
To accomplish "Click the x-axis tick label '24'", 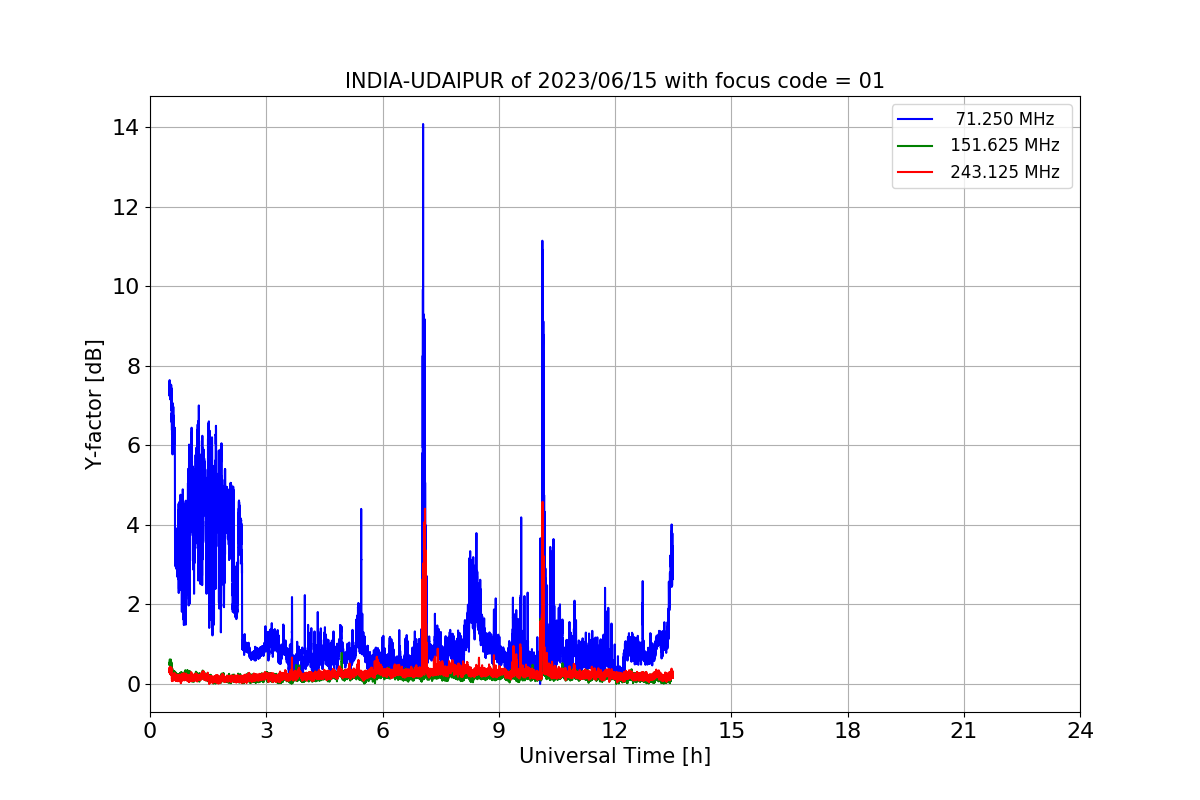I will [x=1080, y=731].
